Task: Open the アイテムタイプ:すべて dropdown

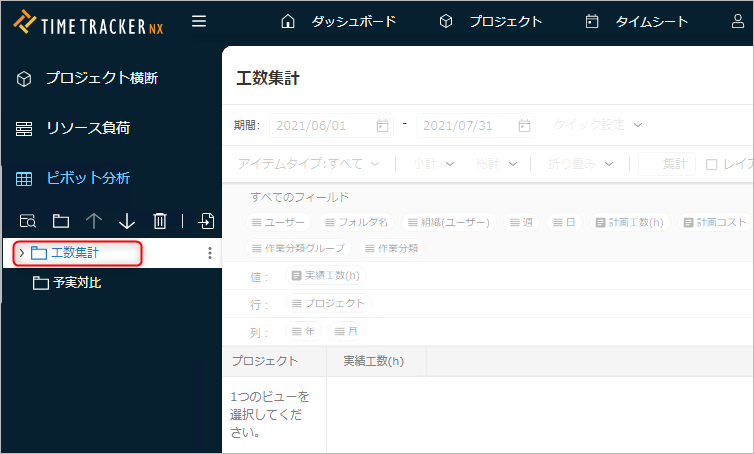Action: click(x=309, y=164)
